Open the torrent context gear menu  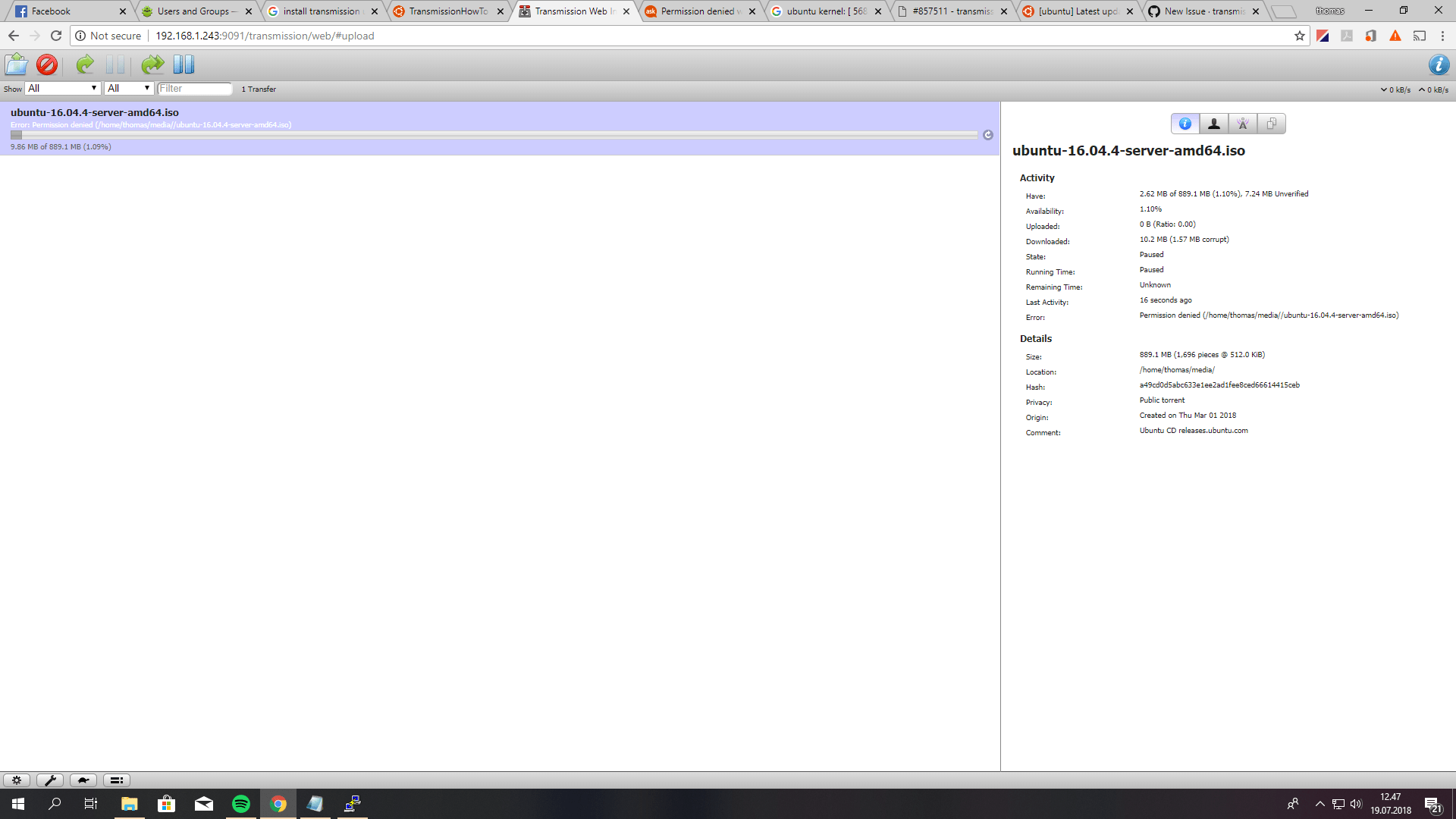click(17, 780)
